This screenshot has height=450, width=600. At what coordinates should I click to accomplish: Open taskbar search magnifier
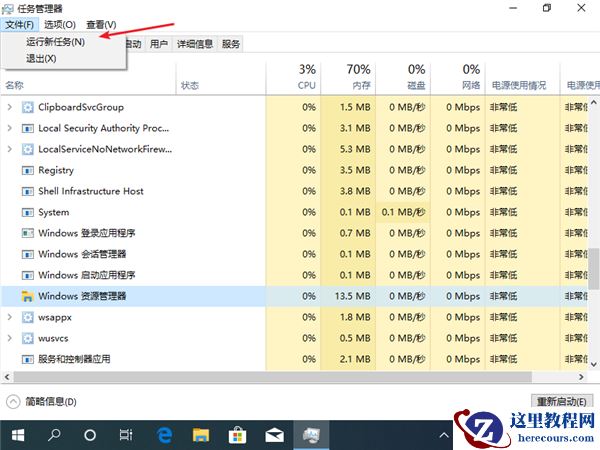pyautogui.click(x=54, y=435)
